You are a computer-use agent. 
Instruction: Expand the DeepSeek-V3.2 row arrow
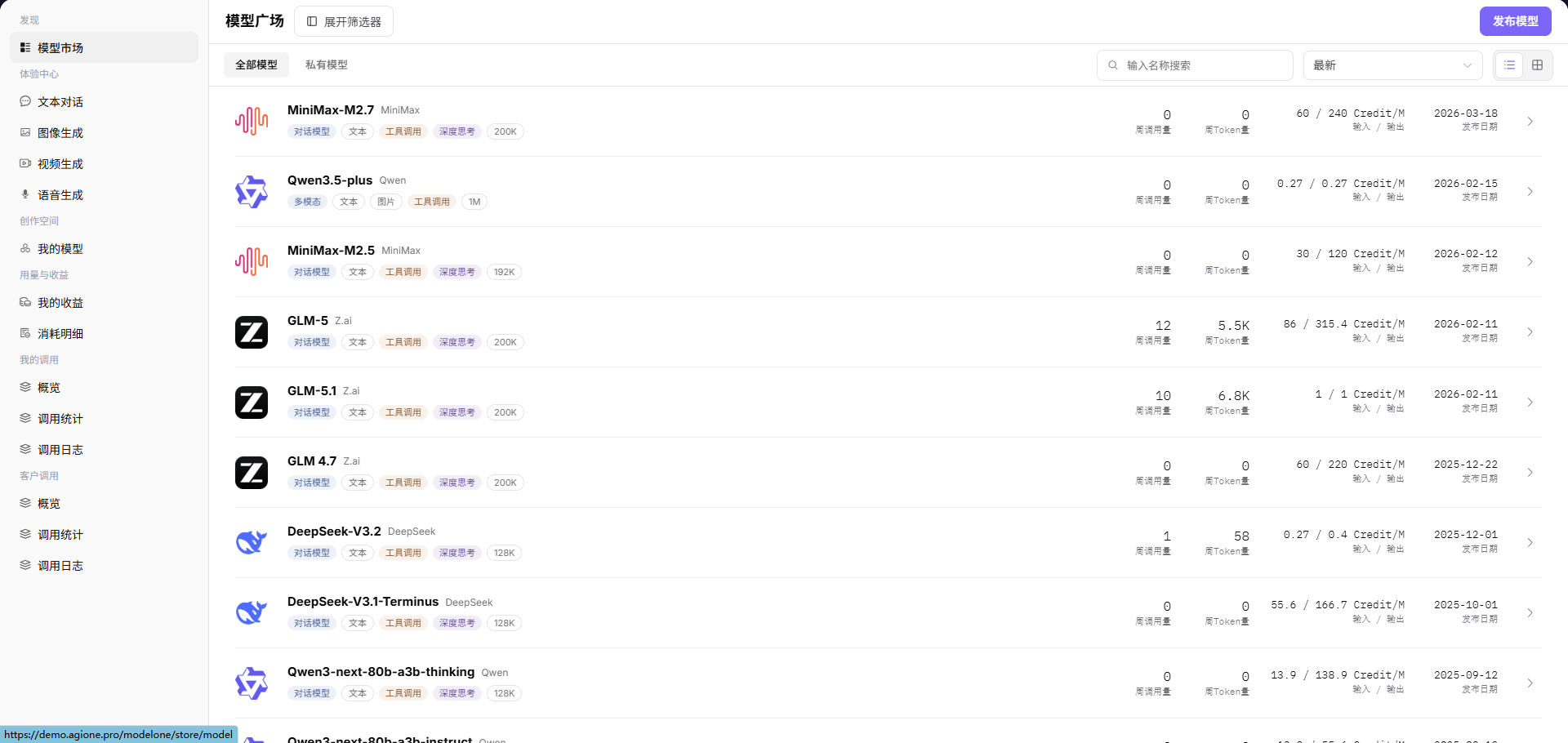pos(1530,543)
